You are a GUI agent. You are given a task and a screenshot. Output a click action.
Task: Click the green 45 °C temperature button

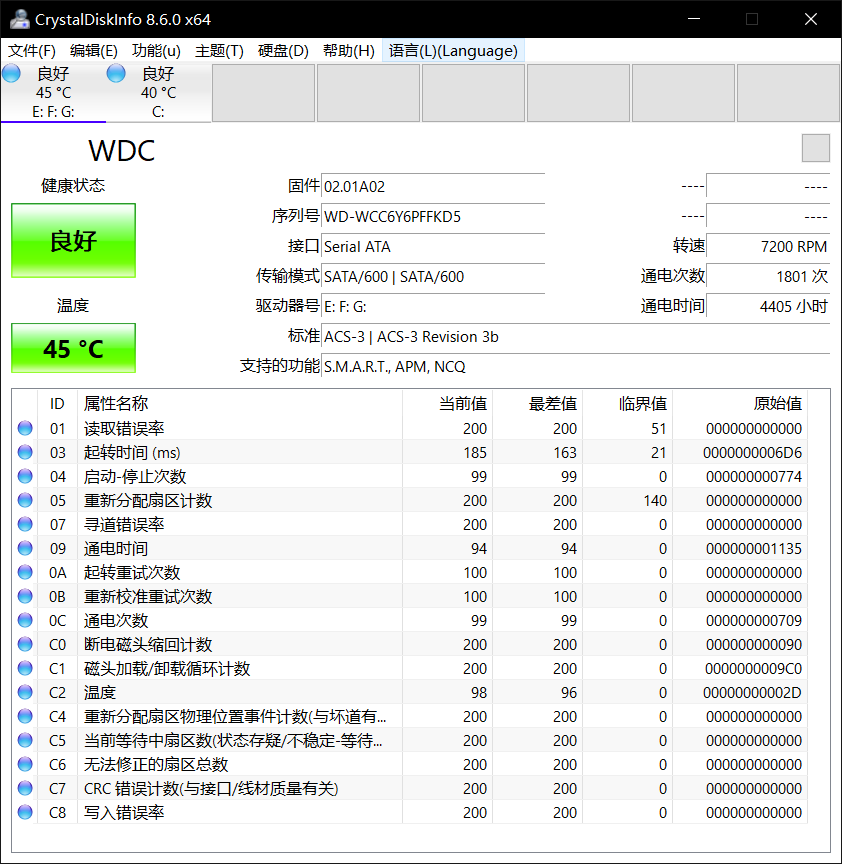[73, 348]
